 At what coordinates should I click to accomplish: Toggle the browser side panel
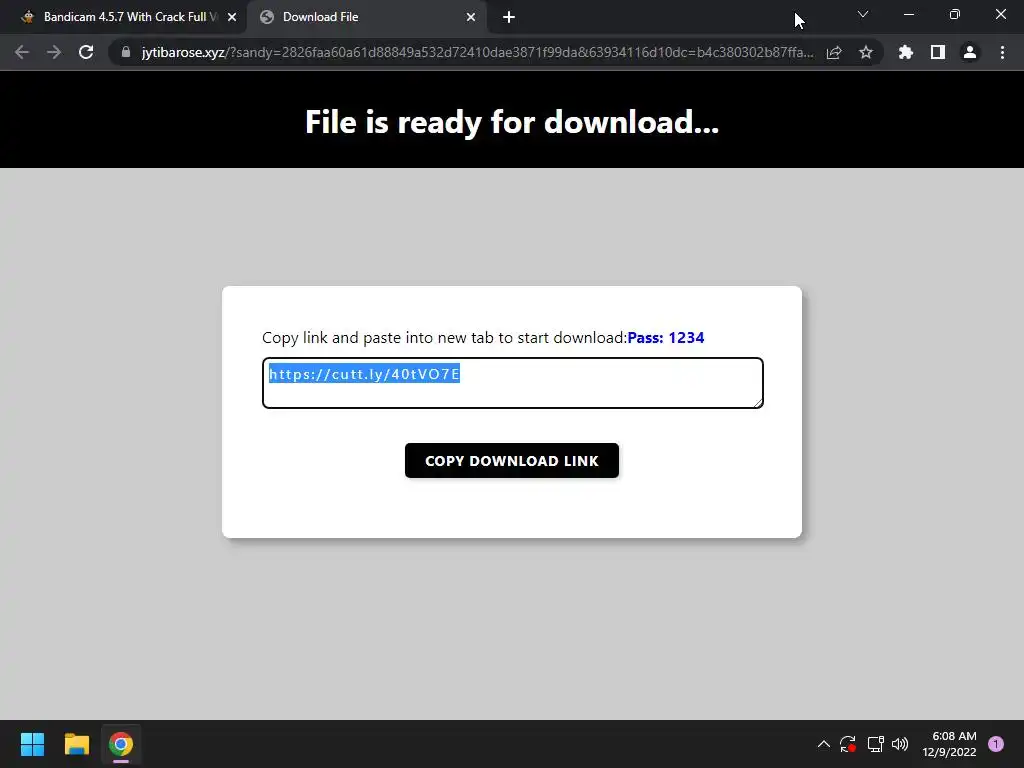[x=938, y=52]
